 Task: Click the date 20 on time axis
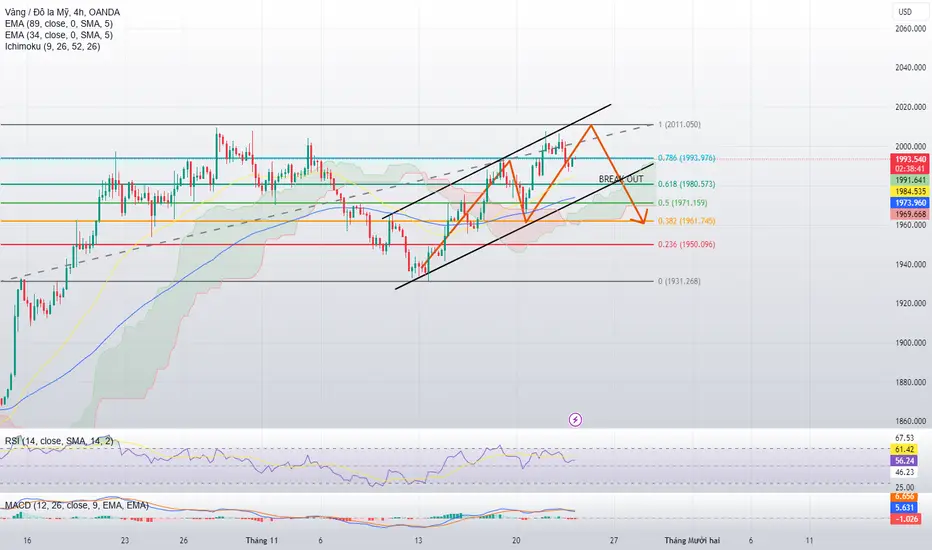pos(516,540)
